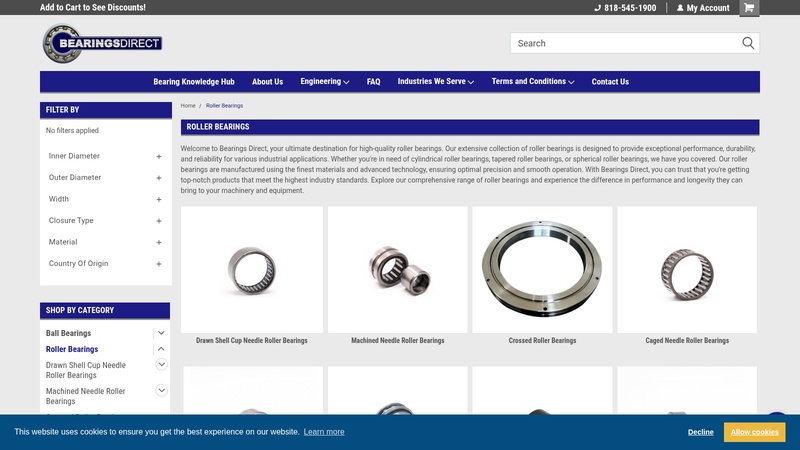Open the FAQ page

(x=373, y=82)
